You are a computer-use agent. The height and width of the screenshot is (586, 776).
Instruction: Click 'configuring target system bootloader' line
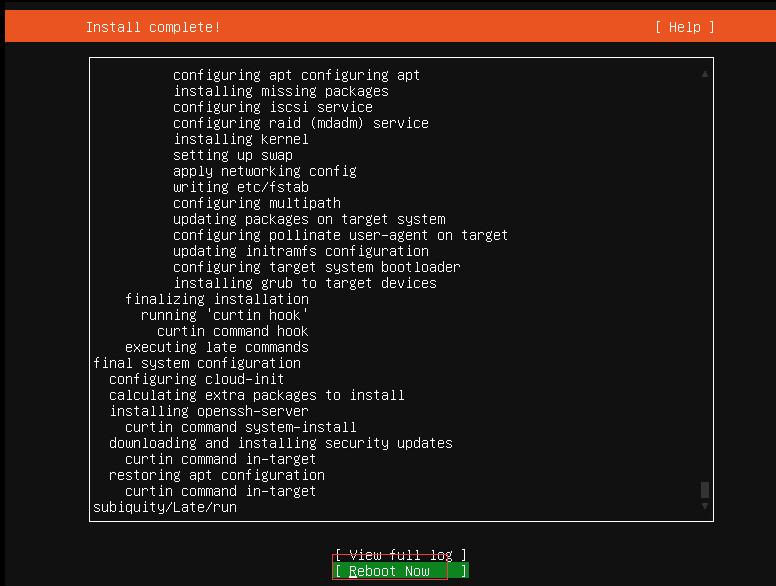pos(317,267)
